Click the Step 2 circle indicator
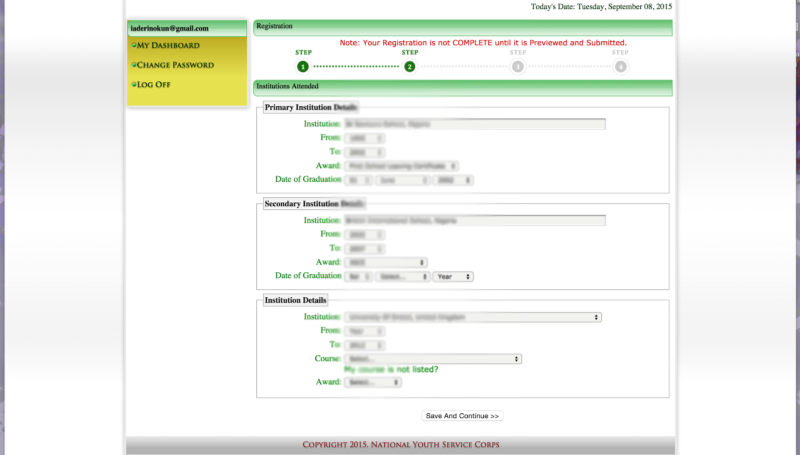 tap(409, 67)
